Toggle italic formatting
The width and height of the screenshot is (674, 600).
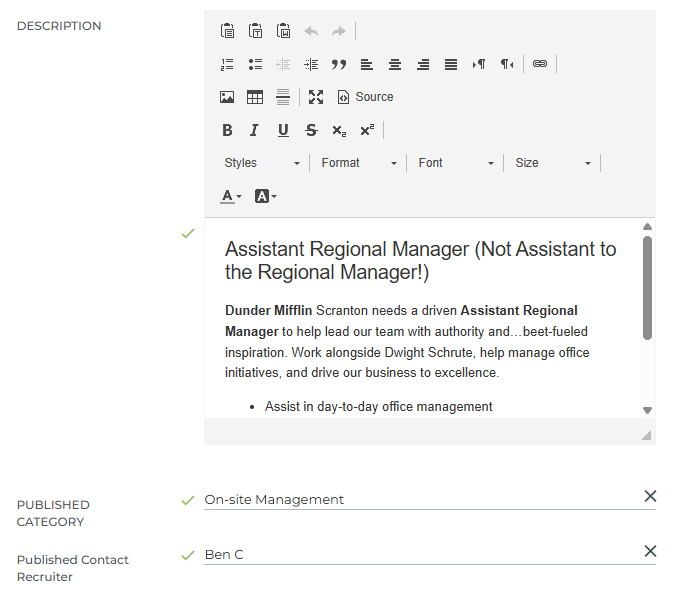254,130
